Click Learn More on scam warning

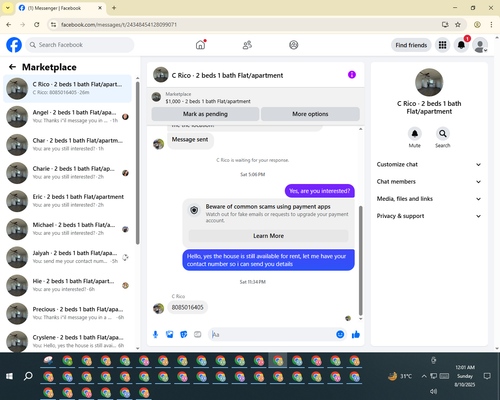(268, 236)
